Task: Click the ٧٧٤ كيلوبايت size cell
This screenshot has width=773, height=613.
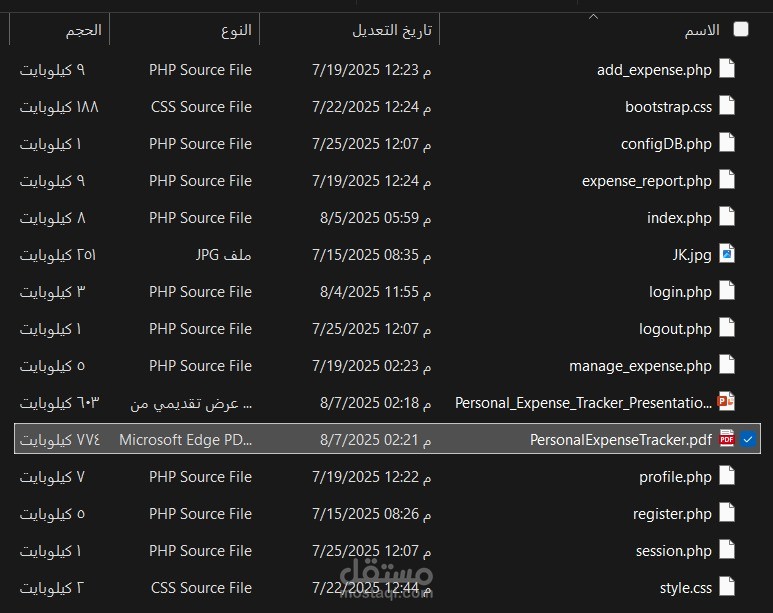Action: pyautogui.click(x=60, y=440)
